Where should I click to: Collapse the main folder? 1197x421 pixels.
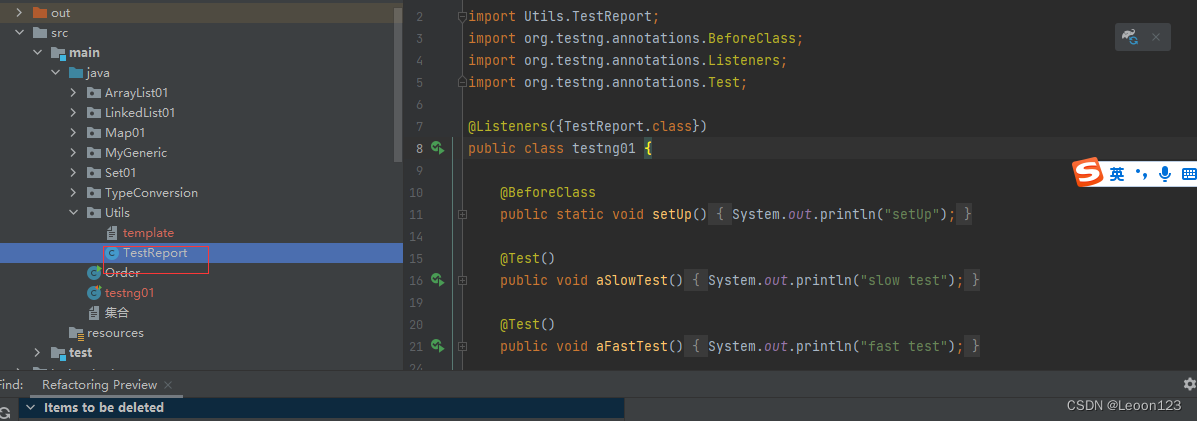coord(37,53)
